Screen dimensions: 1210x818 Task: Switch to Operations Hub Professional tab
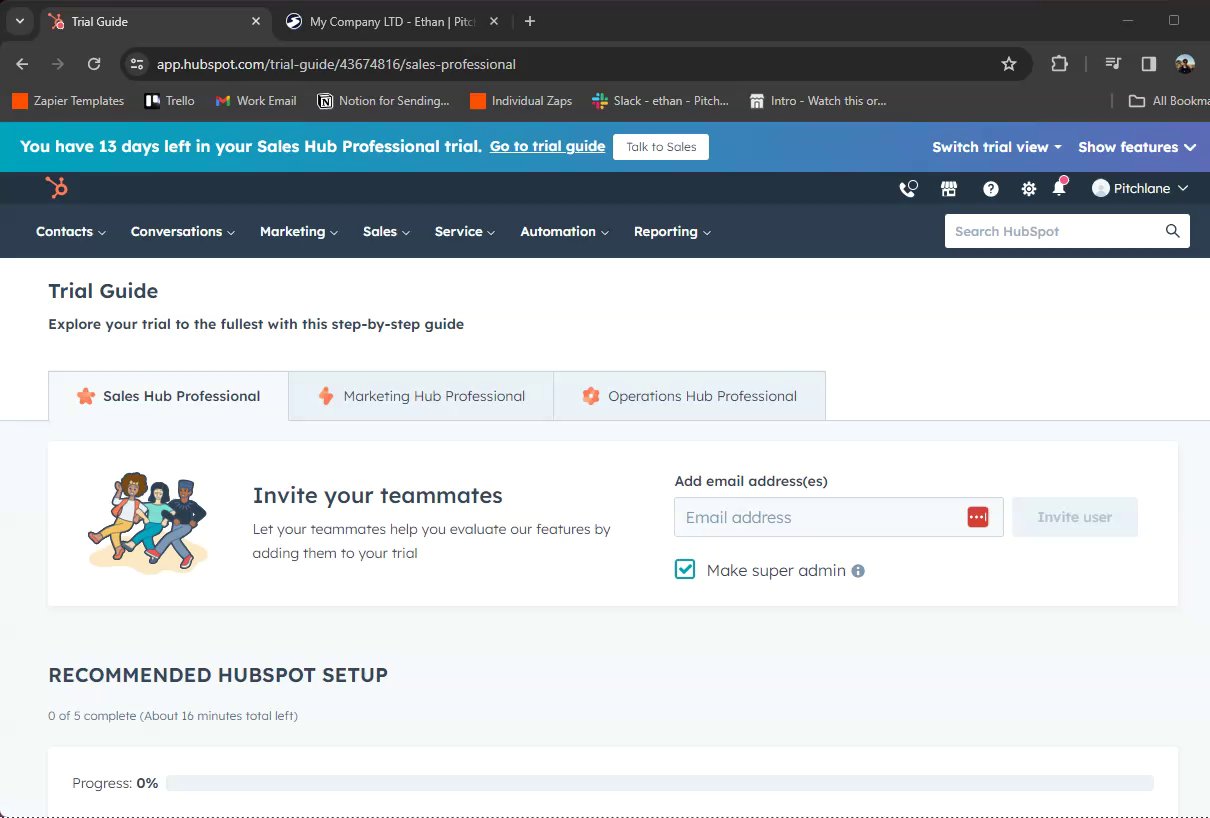(689, 396)
